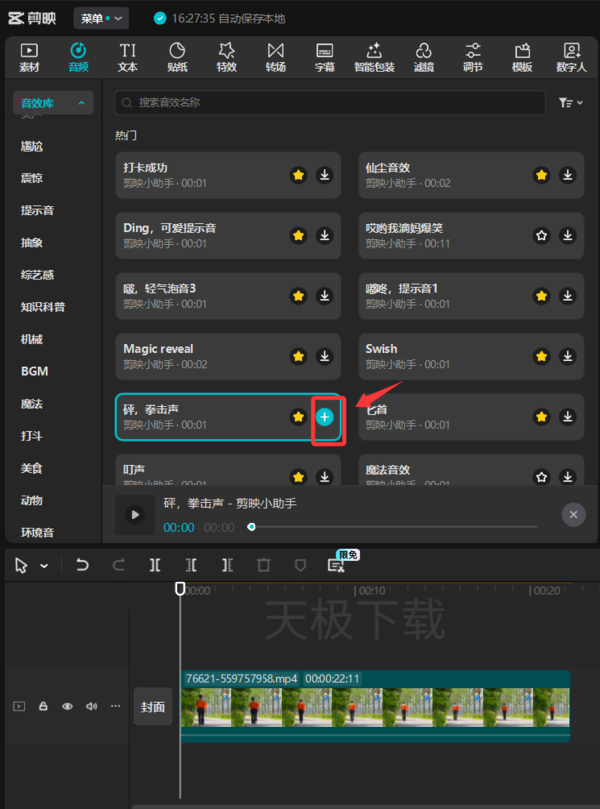The width and height of the screenshot is (600, 809).
Task: Toggle favorite star on Magic reveal
Action: [298, 356]
